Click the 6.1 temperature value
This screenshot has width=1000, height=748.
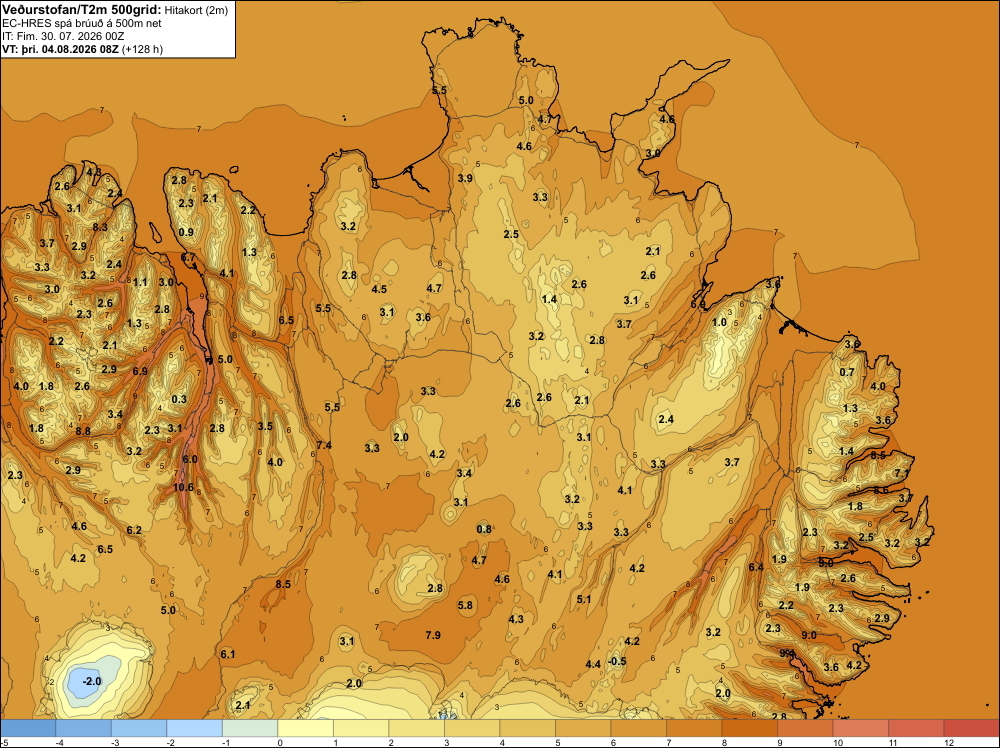pyautogui.click(x=228, y=654)
